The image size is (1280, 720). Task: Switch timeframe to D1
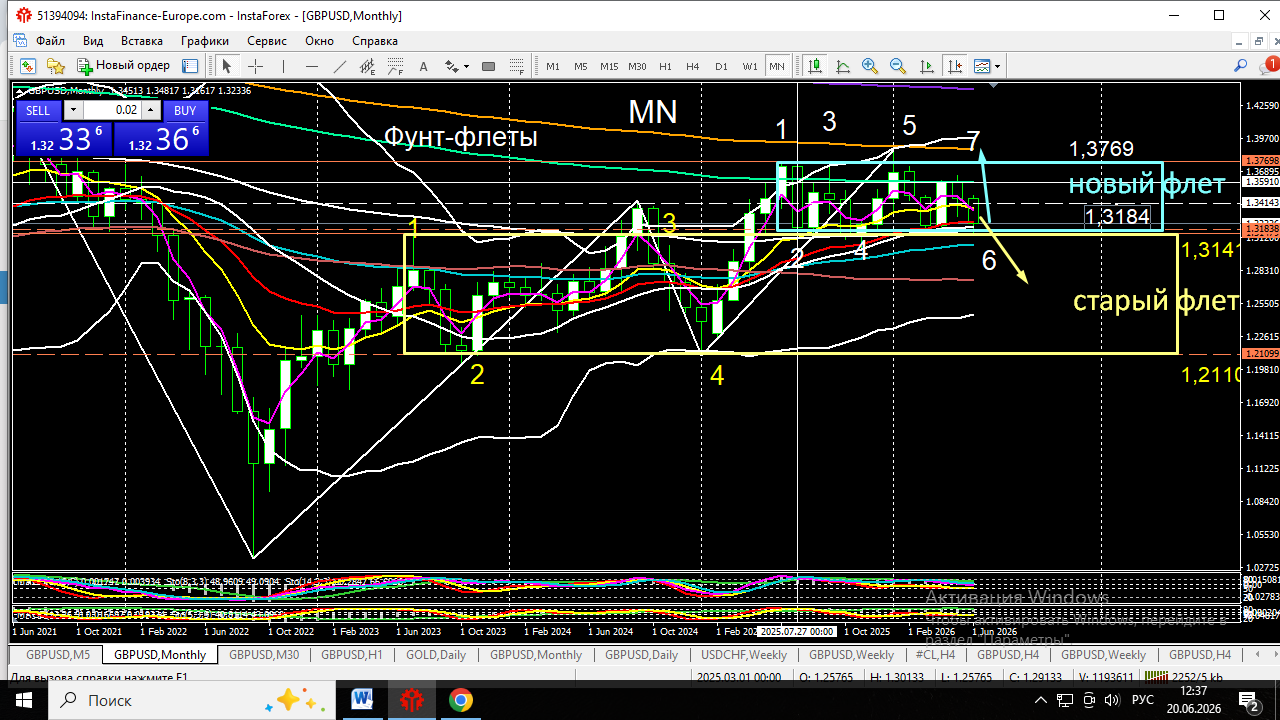721,66
